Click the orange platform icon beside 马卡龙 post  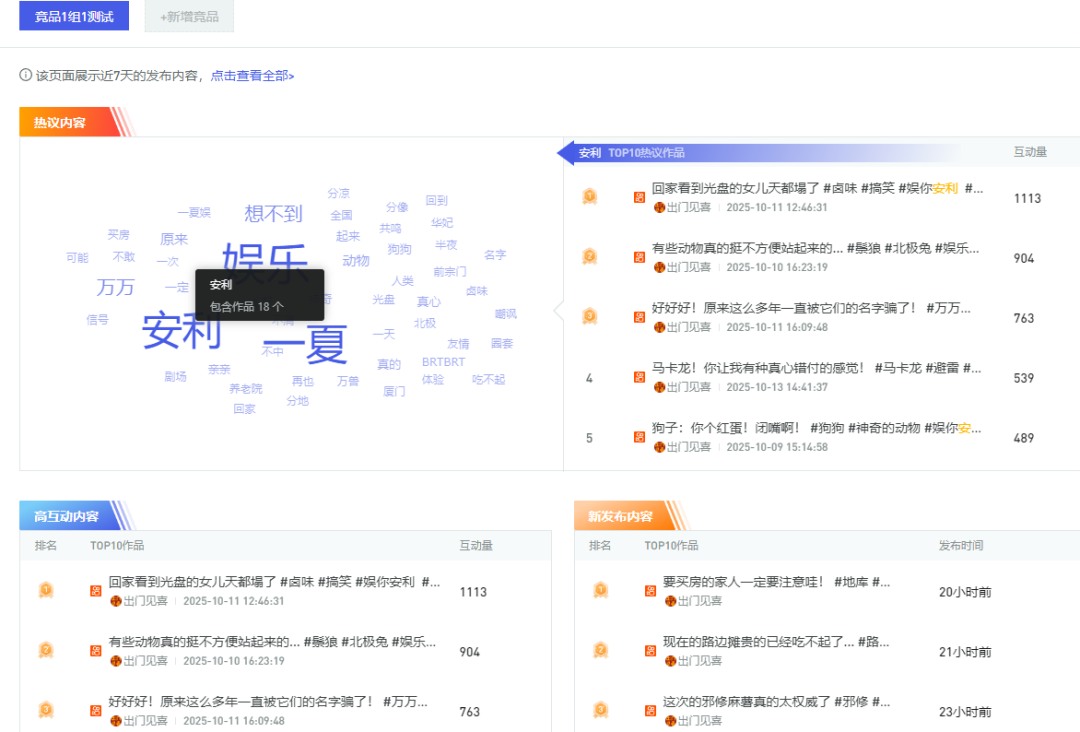(639, 378)
